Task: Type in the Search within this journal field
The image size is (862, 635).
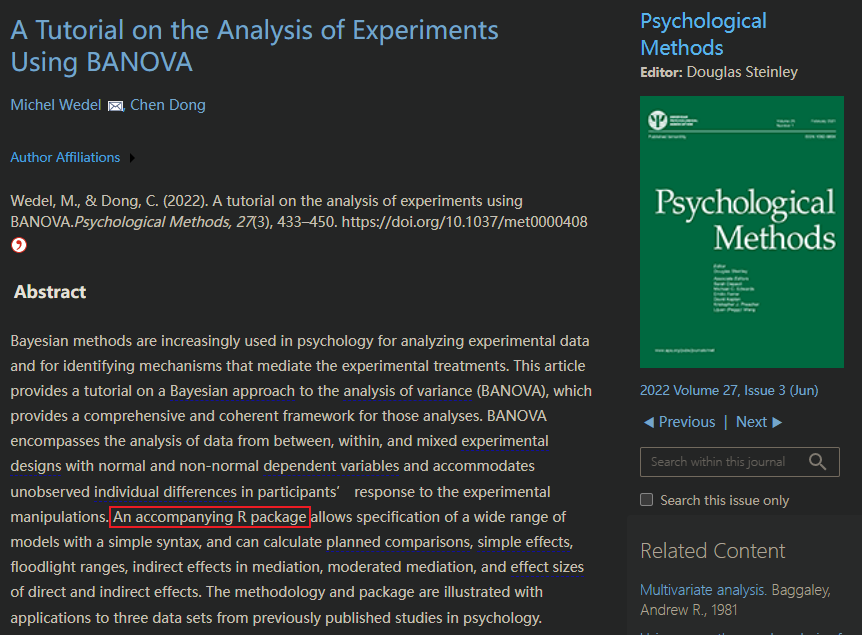Action: 718,461
